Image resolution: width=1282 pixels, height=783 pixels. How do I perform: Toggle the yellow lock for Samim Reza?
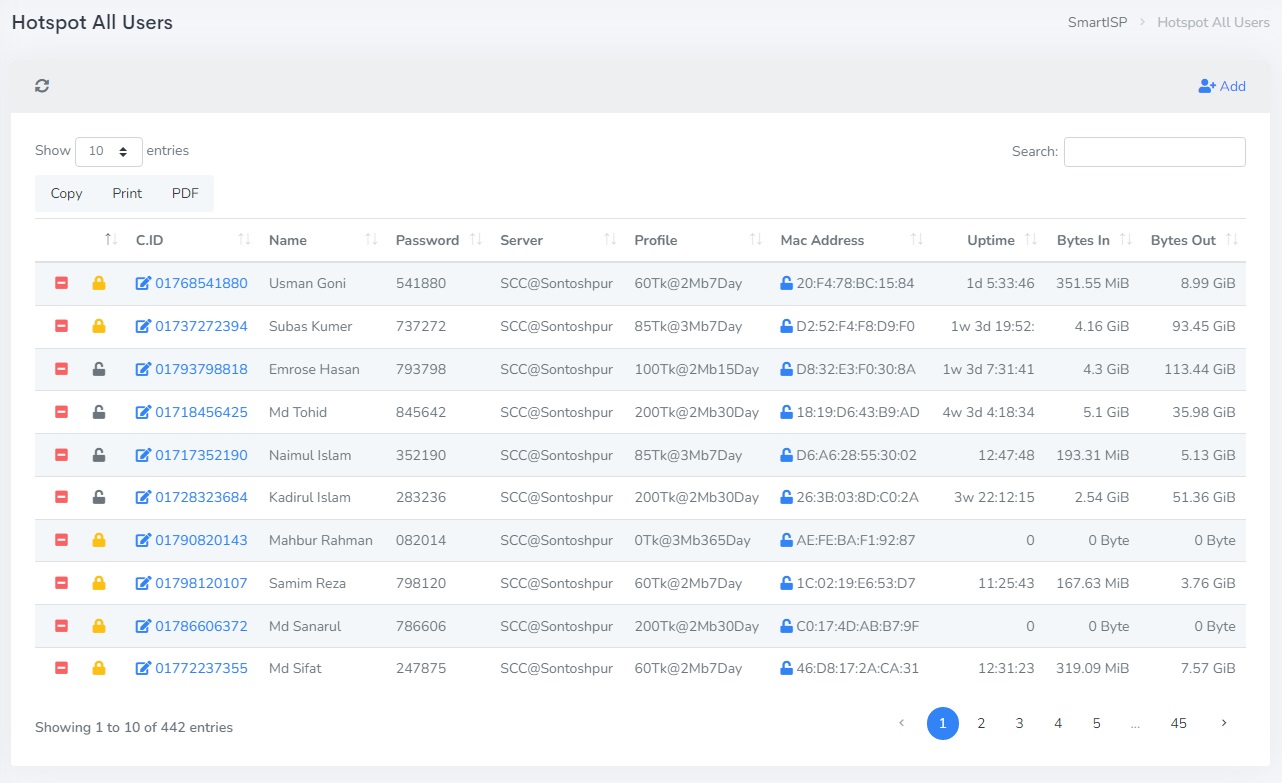point(99,583)
